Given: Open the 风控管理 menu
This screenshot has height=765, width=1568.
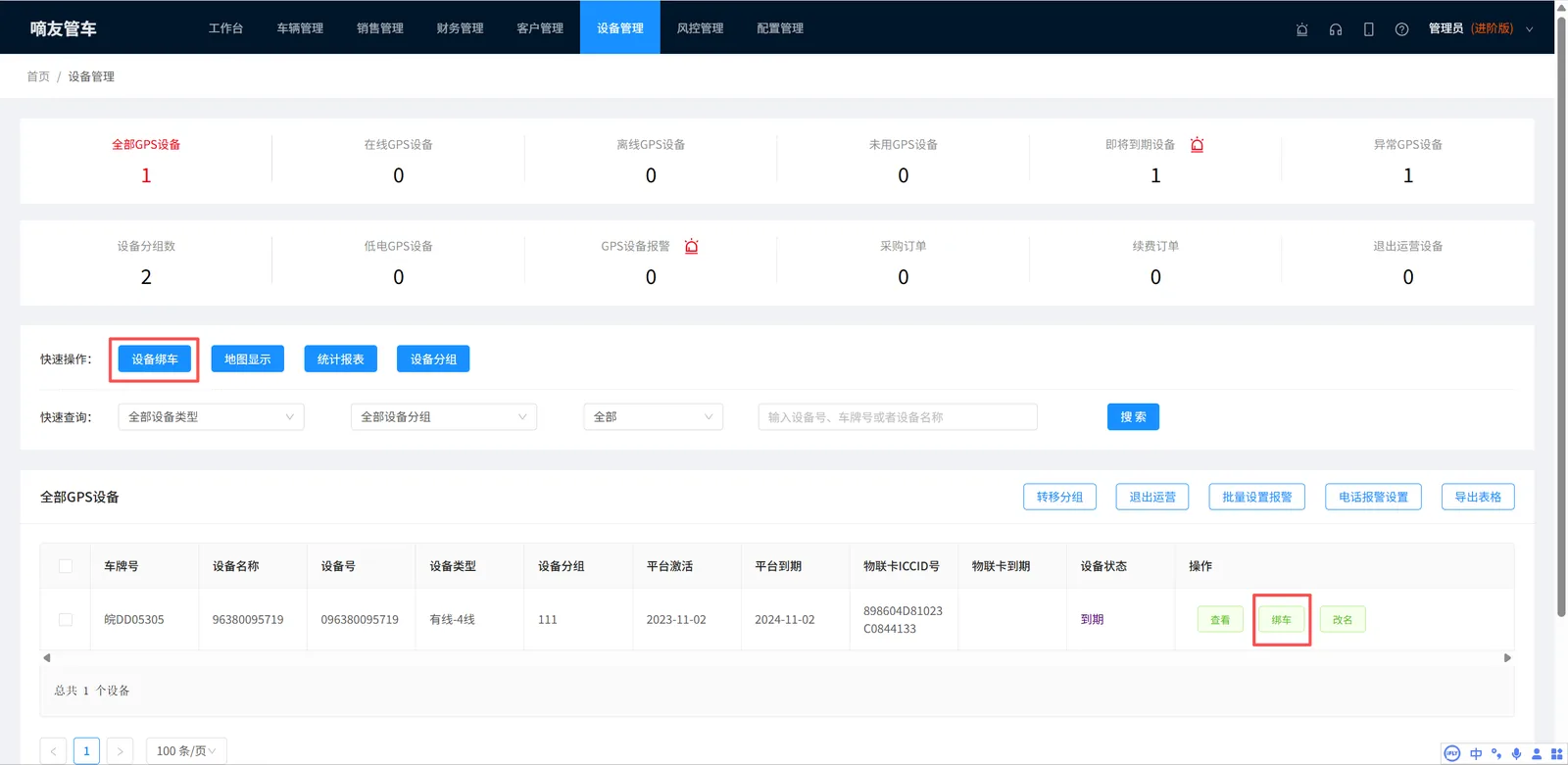Looking at the screenshot, I should click(700, 28).
